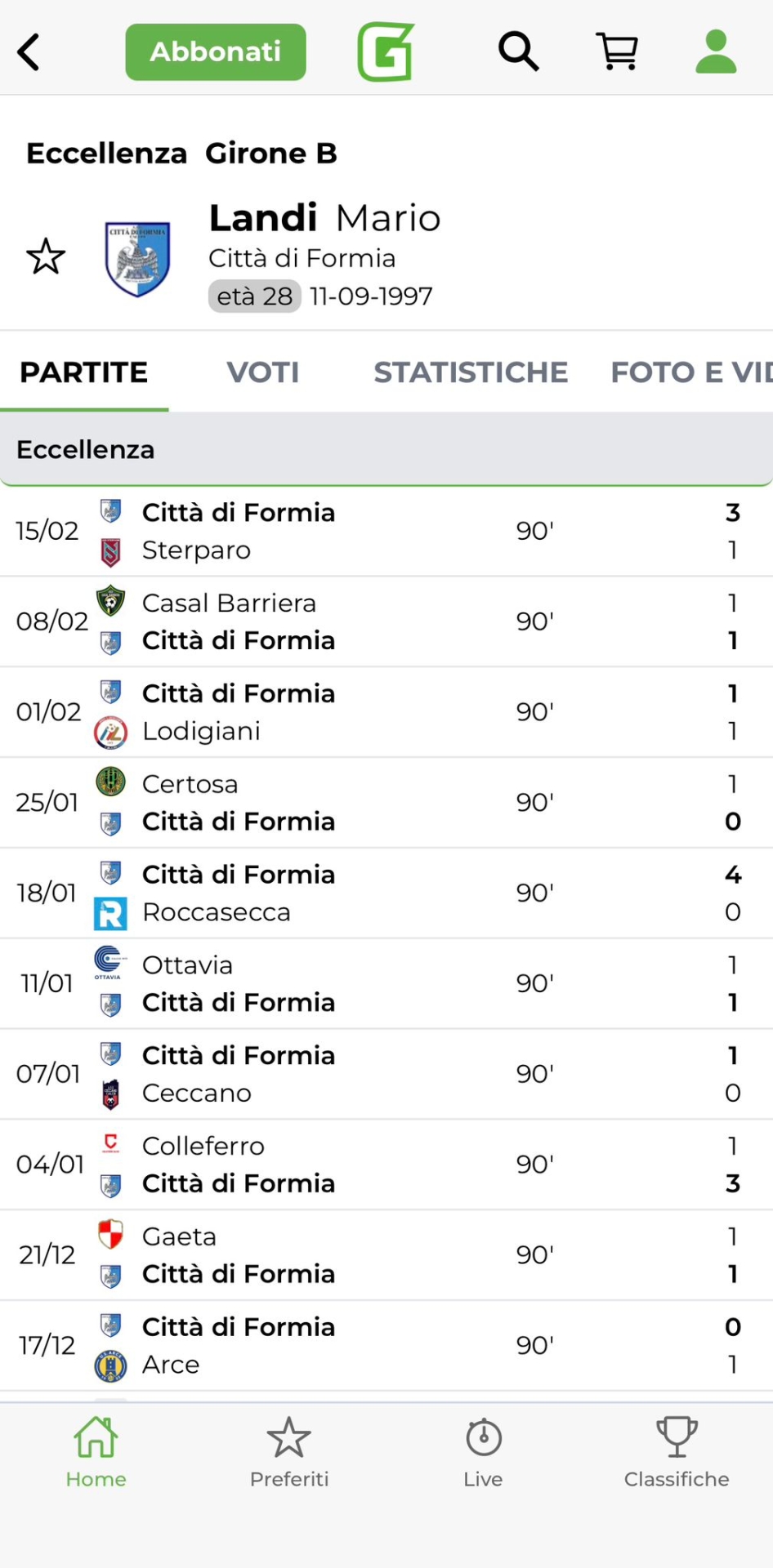
Task: Tap the green G logo
Action: pyautogui.click(x=386, y=52)
